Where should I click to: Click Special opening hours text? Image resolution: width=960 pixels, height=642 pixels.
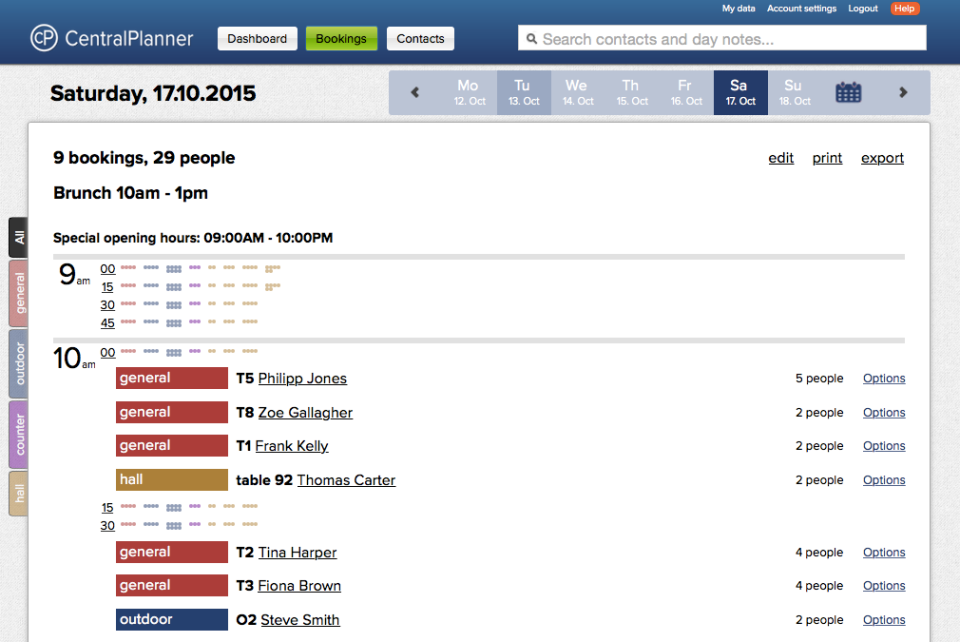[193, 237]
